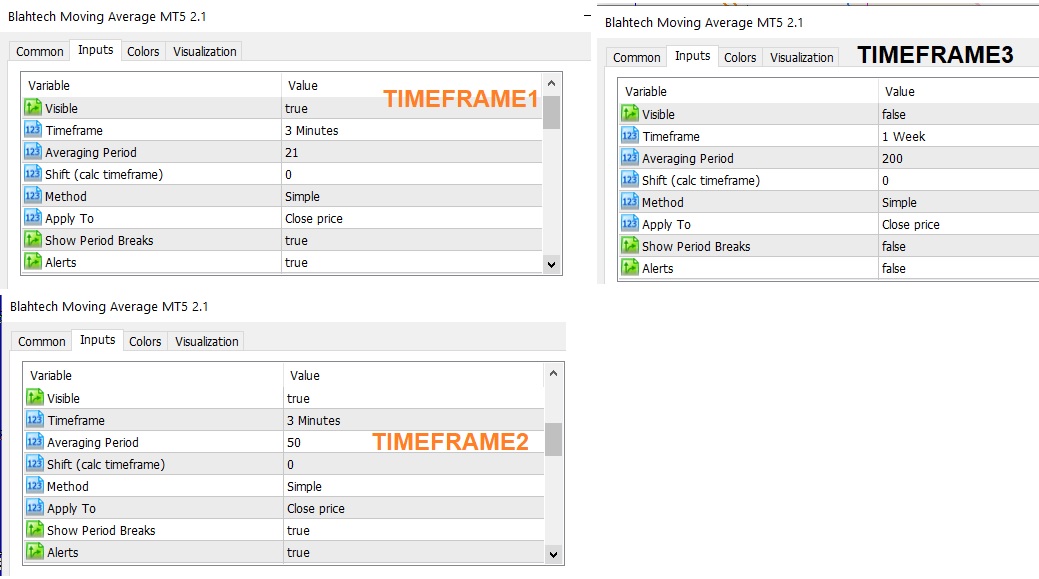Screen dimensions: 1039x579
Task: Open Close price value in top-left dialog
Action: [x=313, y=219]
